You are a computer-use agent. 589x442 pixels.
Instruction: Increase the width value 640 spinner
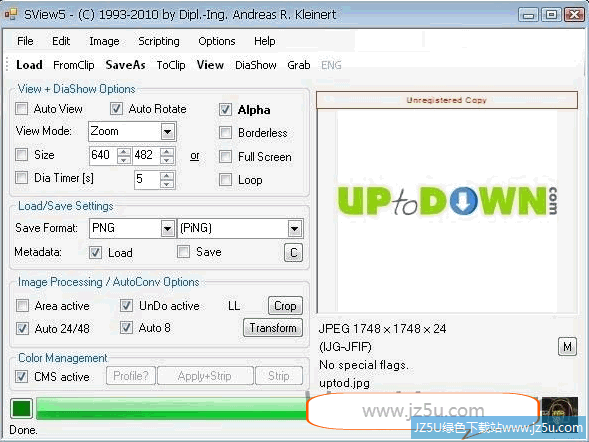pos(124,151)
